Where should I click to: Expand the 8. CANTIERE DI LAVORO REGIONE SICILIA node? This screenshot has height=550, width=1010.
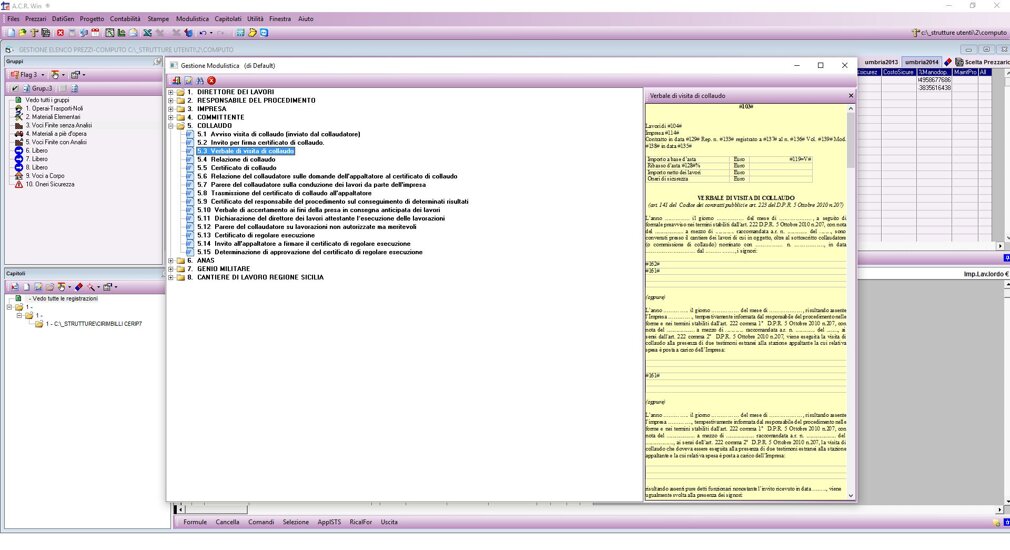[x=171, y=278]
